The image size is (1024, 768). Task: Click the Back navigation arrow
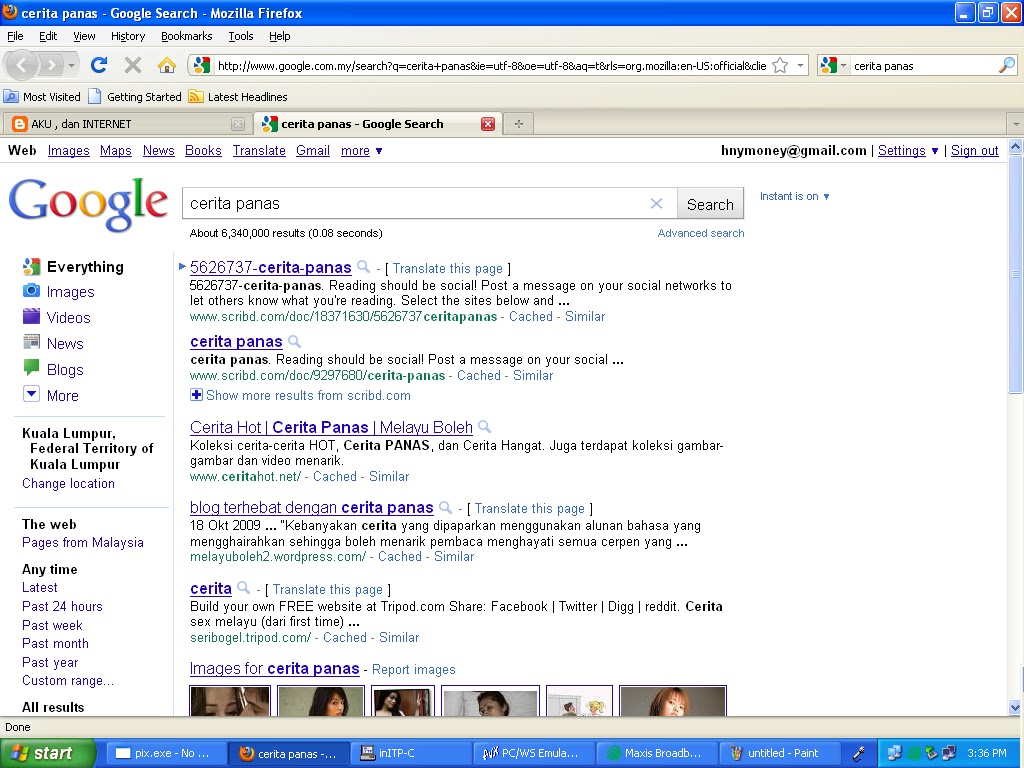click(x=22, y=65)
